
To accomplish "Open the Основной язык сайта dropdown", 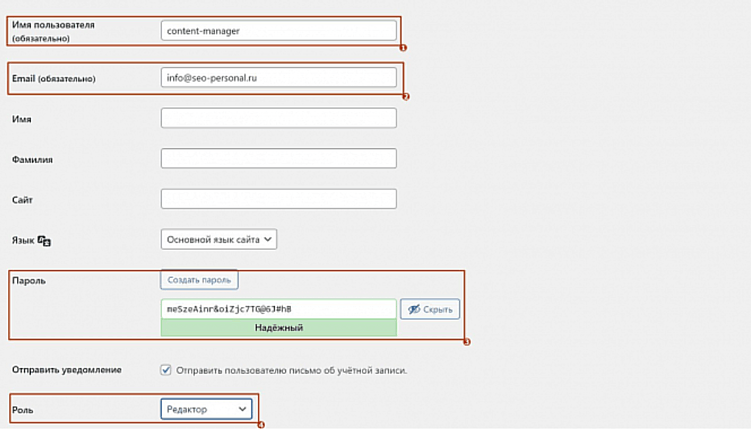I will pyautogui.click(x=218, y=239).
